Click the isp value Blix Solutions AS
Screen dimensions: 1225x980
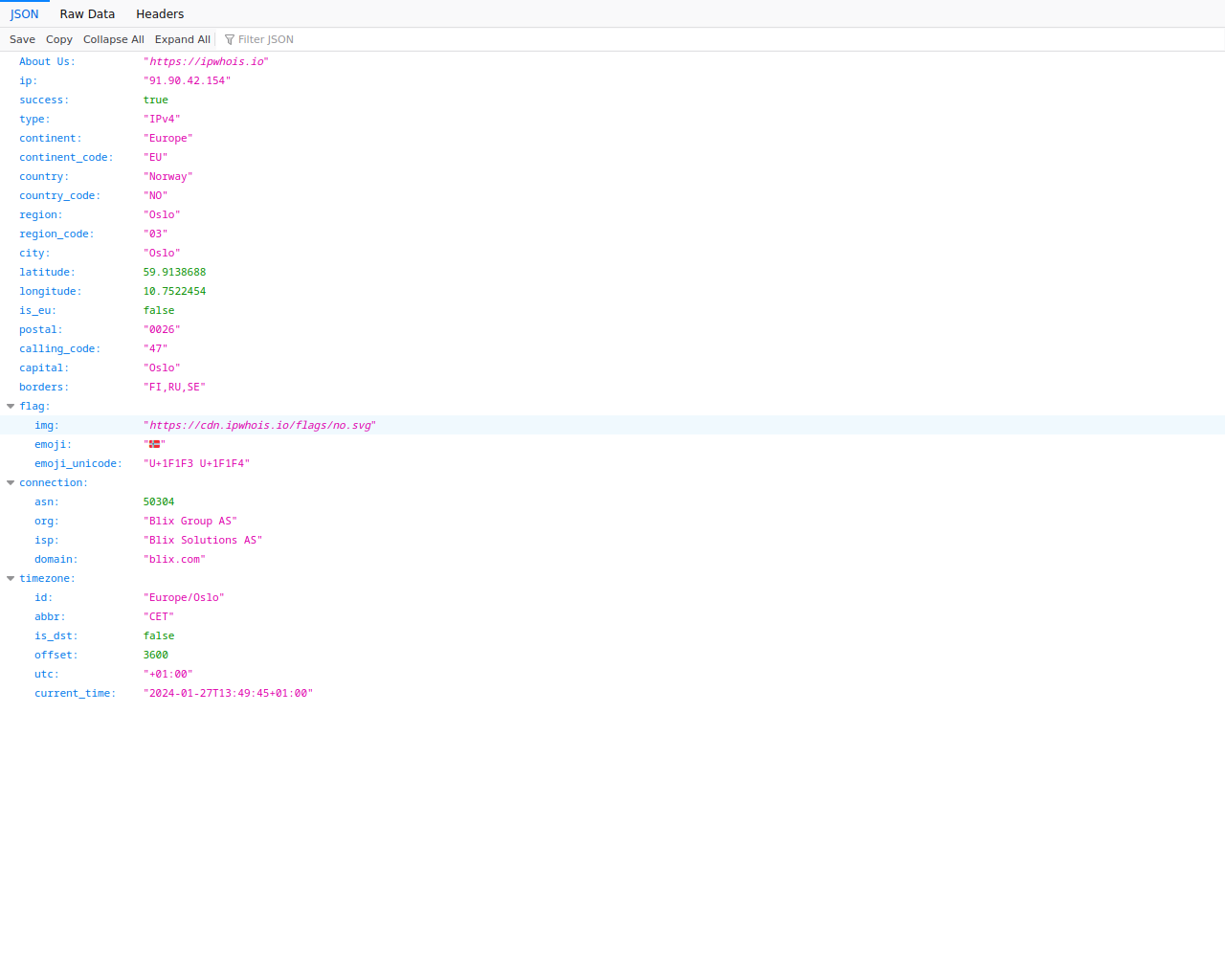[x=203, y=540]
